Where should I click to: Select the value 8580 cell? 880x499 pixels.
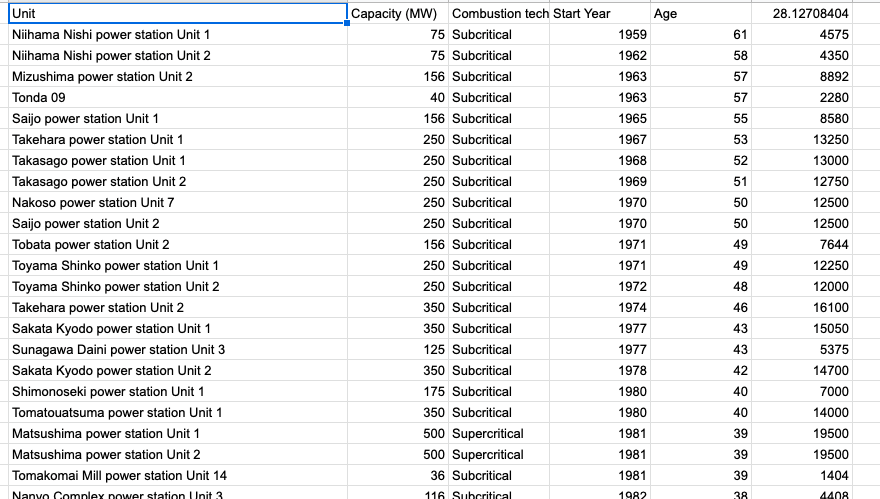802,118
